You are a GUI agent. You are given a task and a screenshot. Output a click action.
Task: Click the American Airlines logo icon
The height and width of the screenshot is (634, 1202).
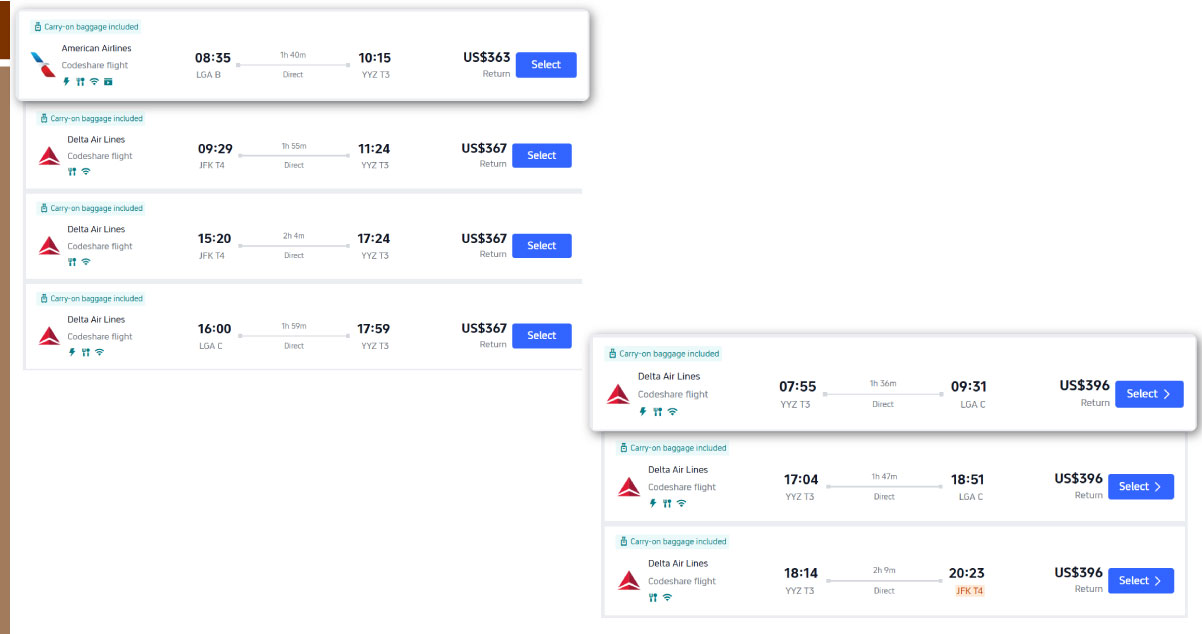(42, 65)
